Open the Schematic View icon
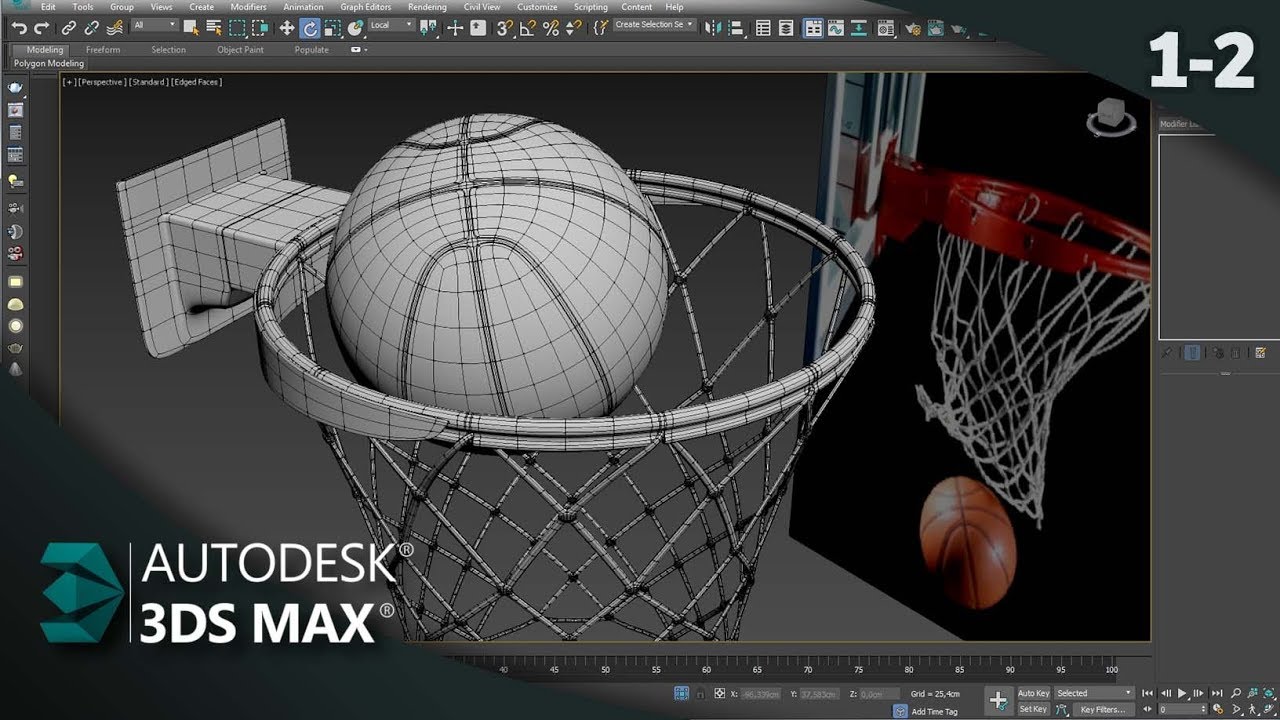1280x720 pixels. [859, 28]
